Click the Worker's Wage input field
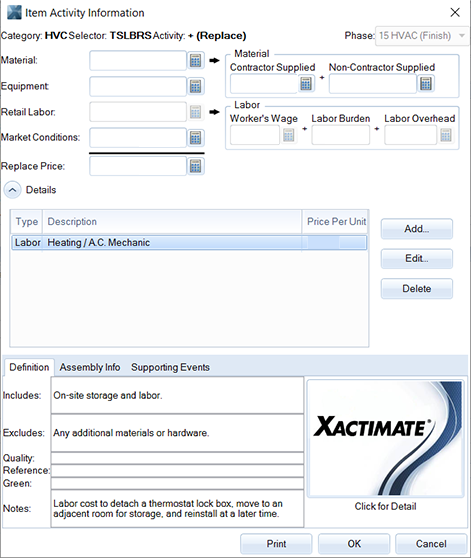Image resolution: width=471 pixels, height=558 pixels. tap(255, 135)
